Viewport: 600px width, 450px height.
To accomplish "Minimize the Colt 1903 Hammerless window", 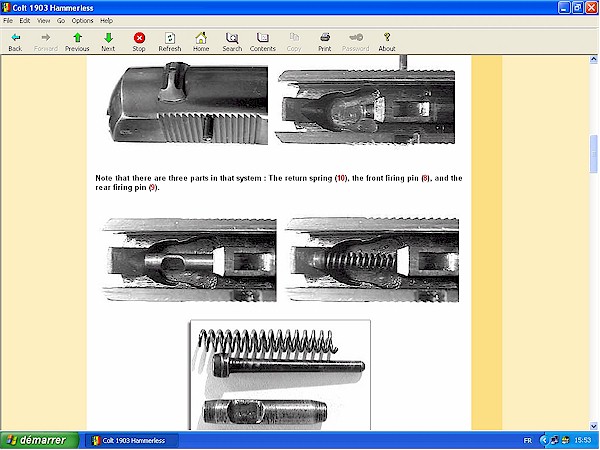I will coord(564,7).
